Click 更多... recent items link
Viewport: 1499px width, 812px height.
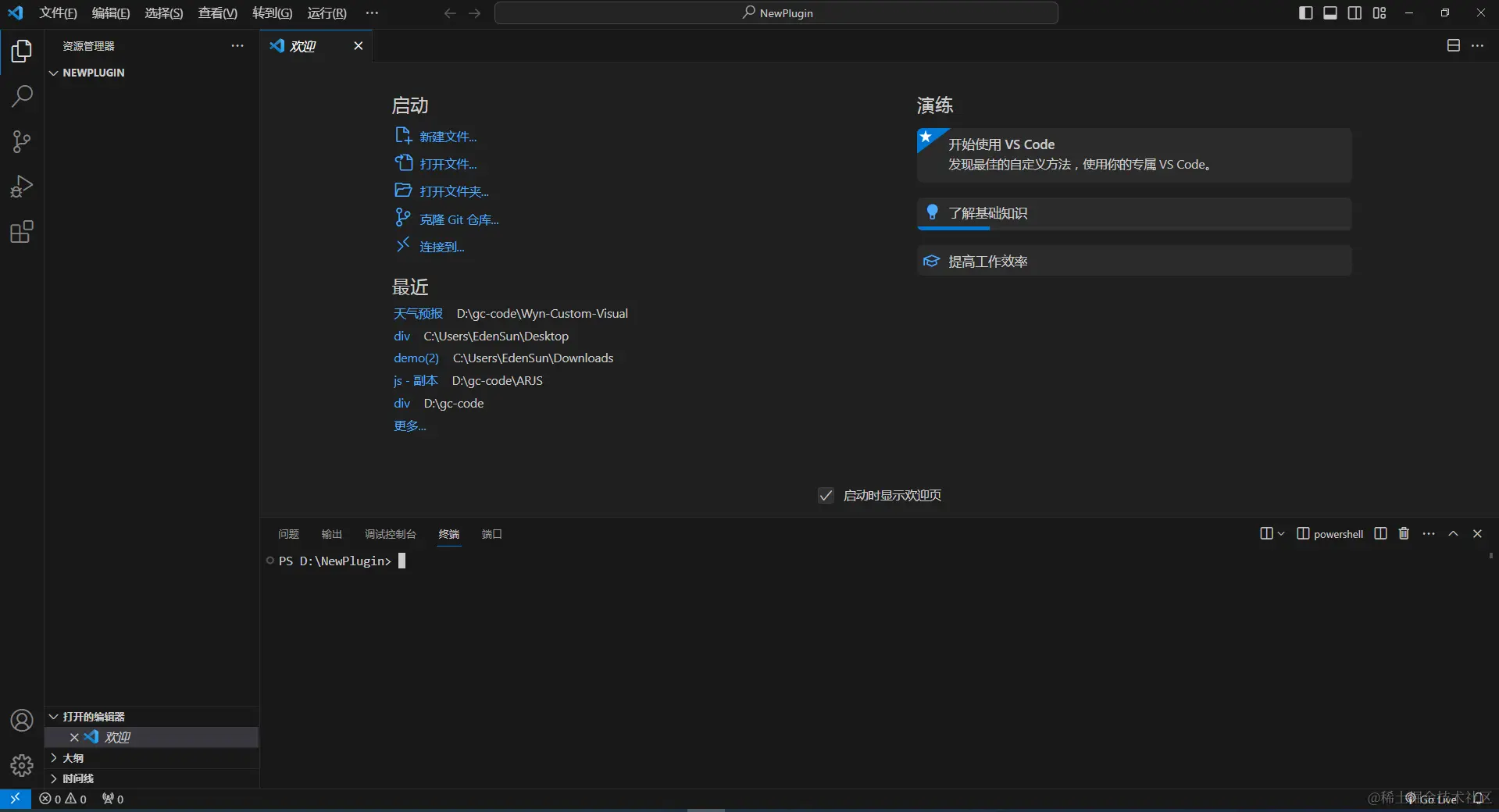(x=410, y=426)
